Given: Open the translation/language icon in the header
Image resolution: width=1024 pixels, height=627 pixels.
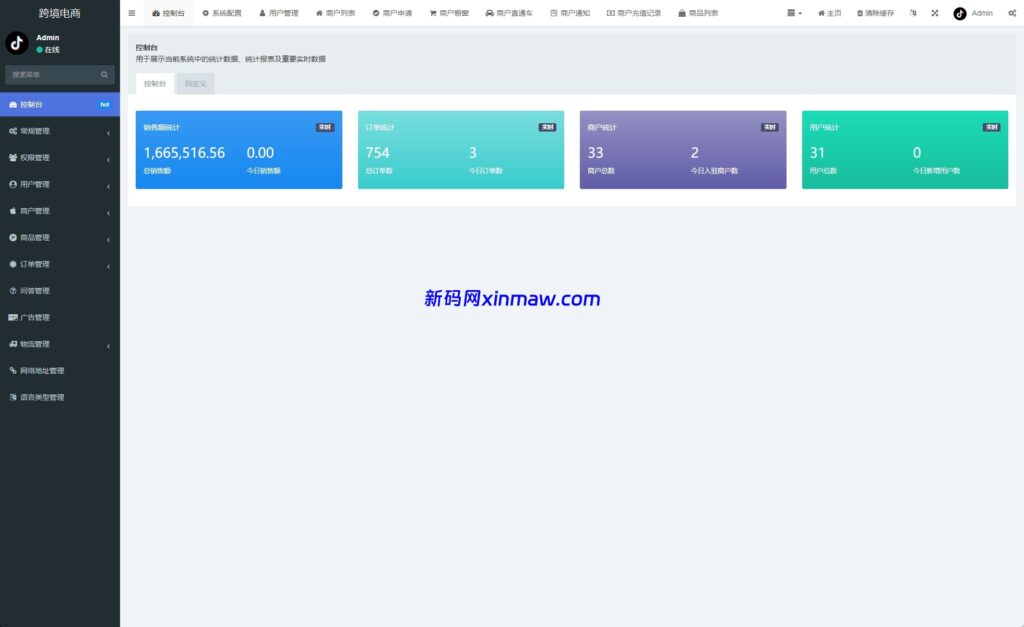Looking at the screenshot, I should (x=911, y=13).
